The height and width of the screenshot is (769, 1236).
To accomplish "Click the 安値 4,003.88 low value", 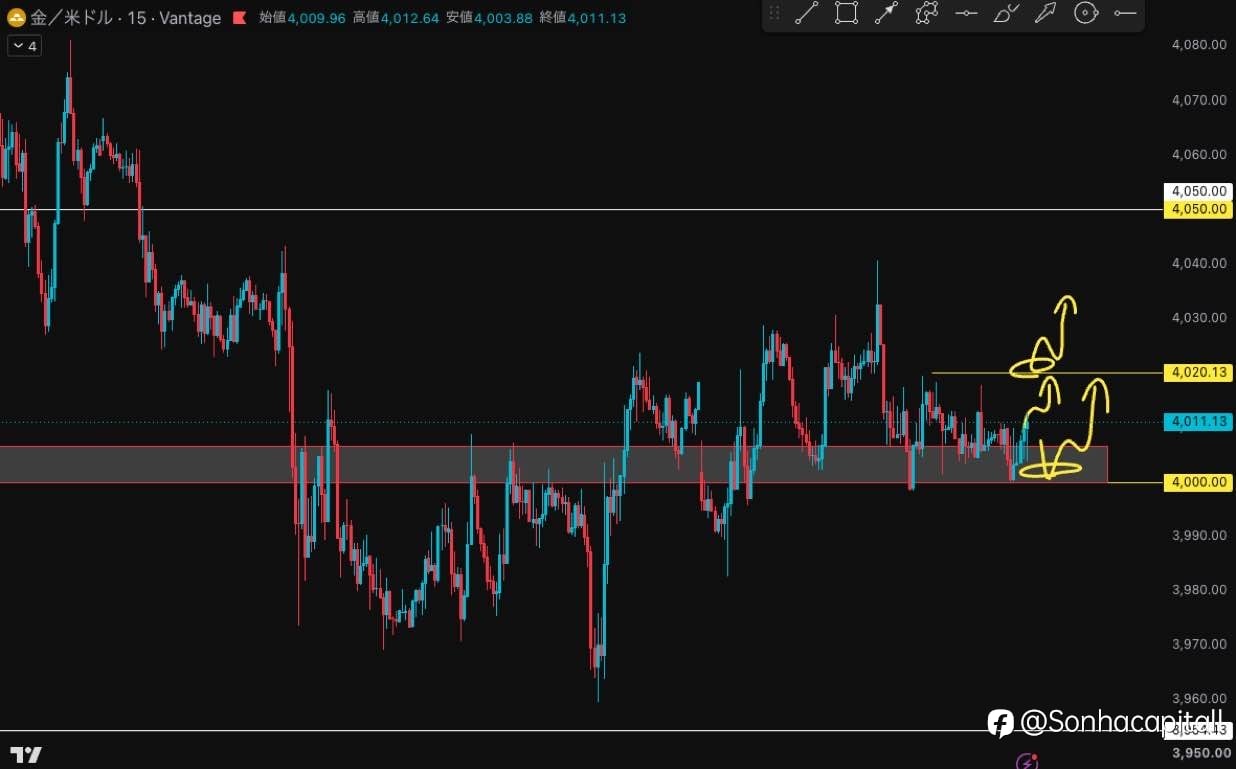I will click(490, 18).
